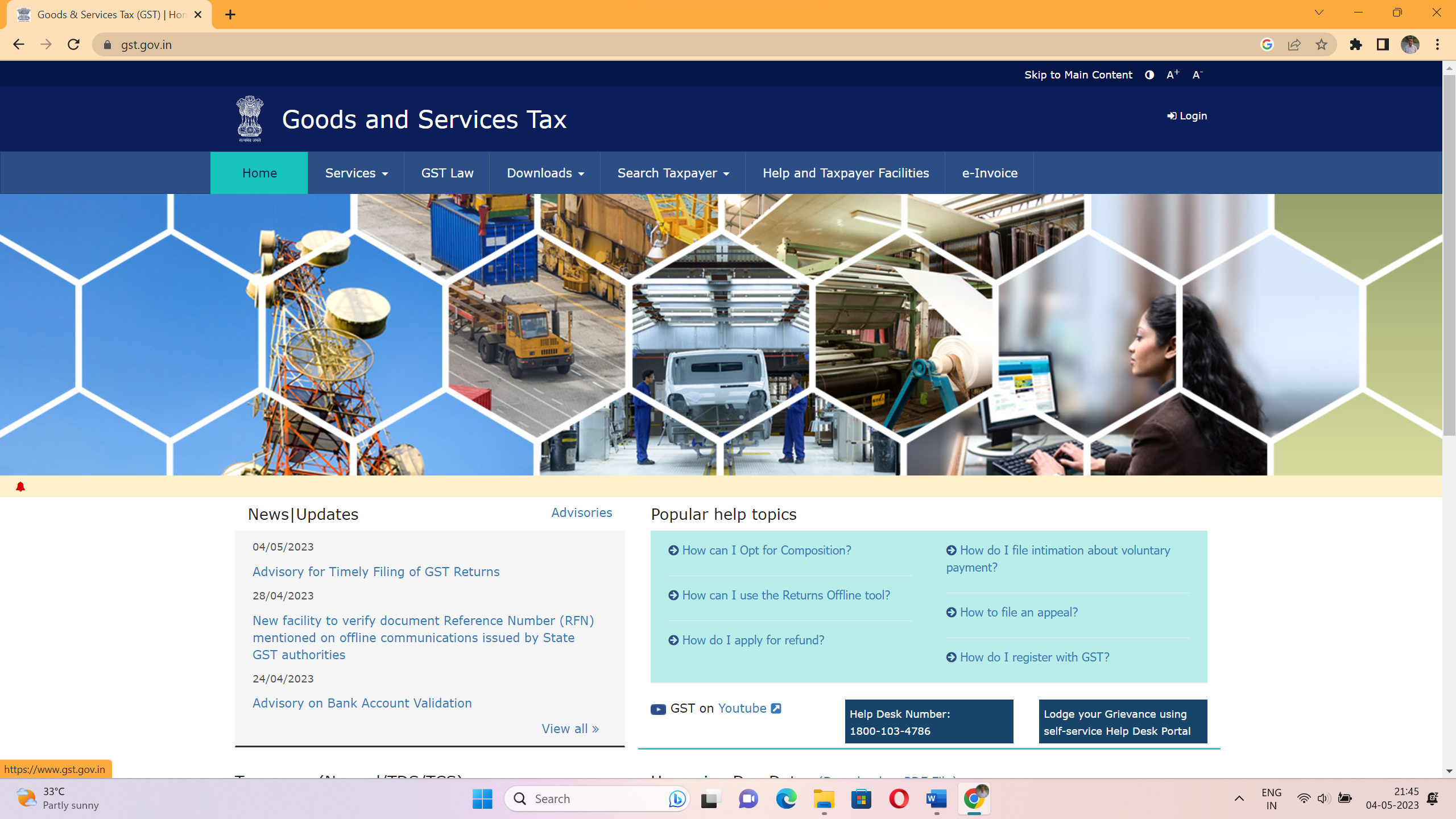Expand the Search Taxpayer dropdown
This screenshot has height=819, width=1456.
tap(673, 173)
